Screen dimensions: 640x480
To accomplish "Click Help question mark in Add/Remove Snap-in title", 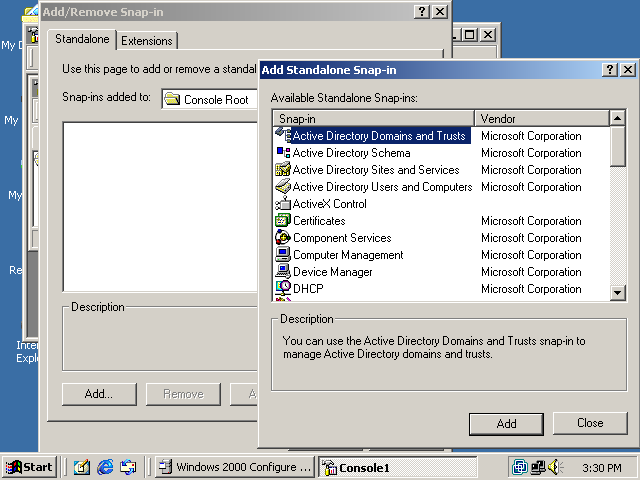I will 422,12.
